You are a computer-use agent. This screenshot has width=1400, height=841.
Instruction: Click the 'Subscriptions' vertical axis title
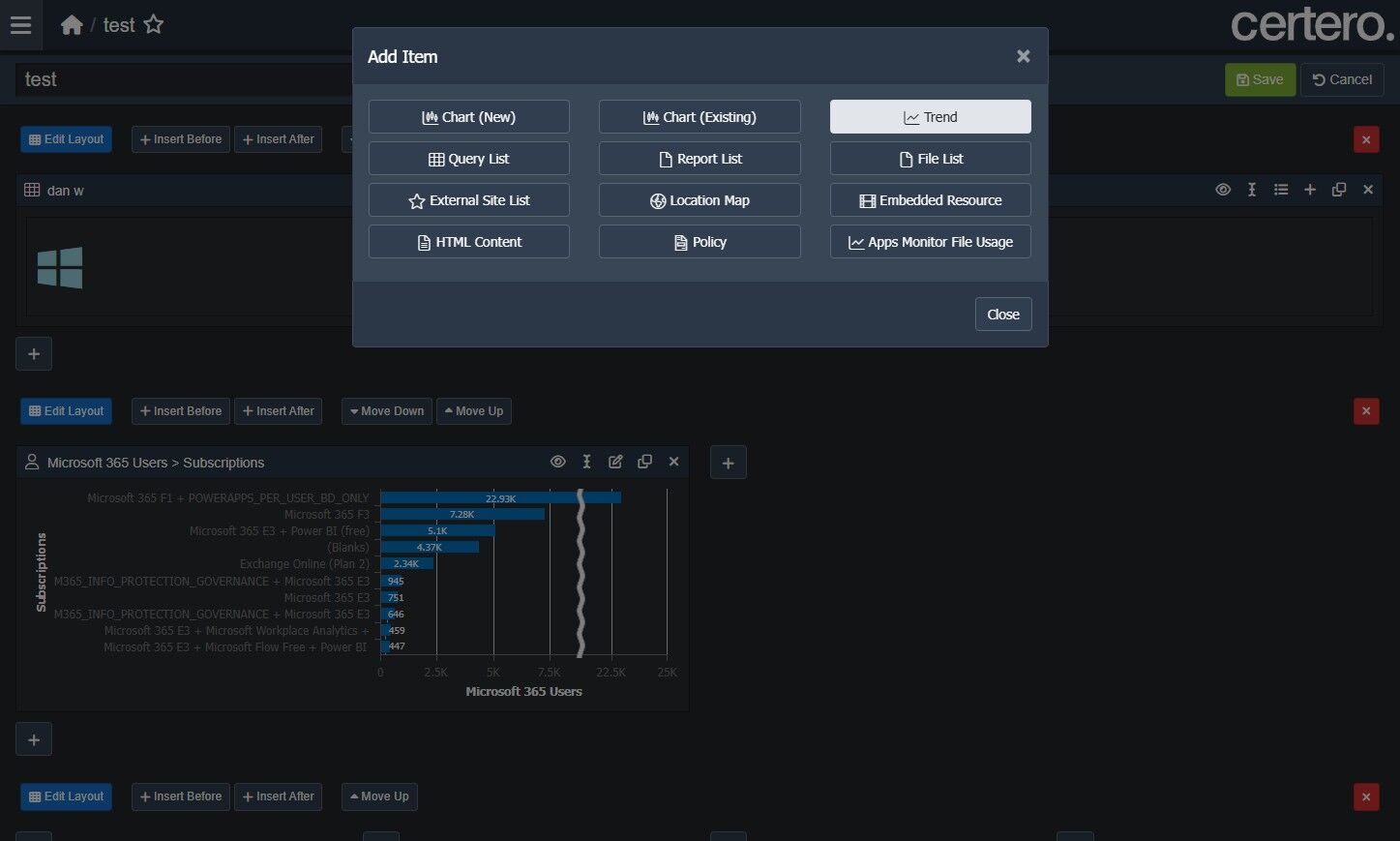coord(41,572)
